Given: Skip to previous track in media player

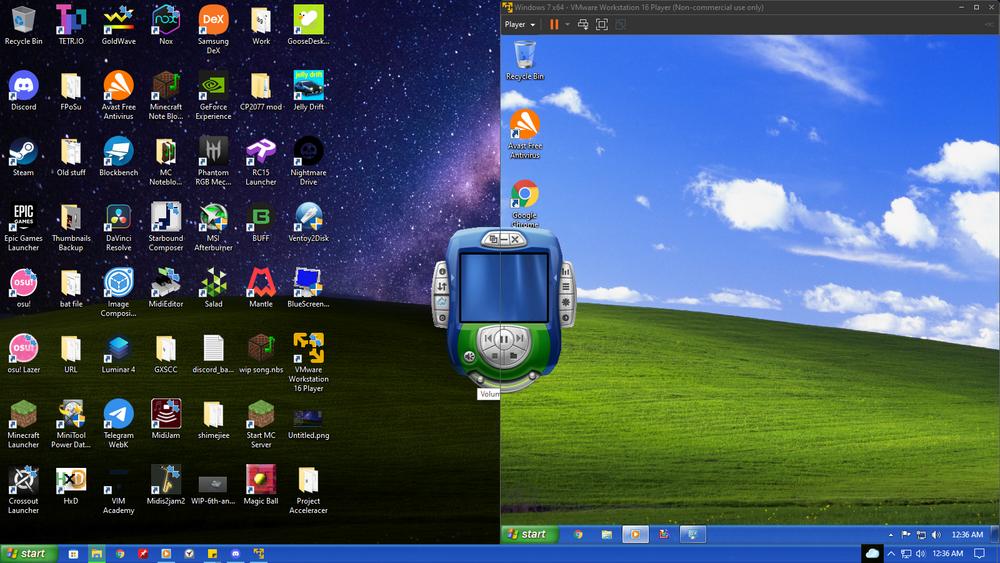Looking at the screenshot, I should [488, 339].
